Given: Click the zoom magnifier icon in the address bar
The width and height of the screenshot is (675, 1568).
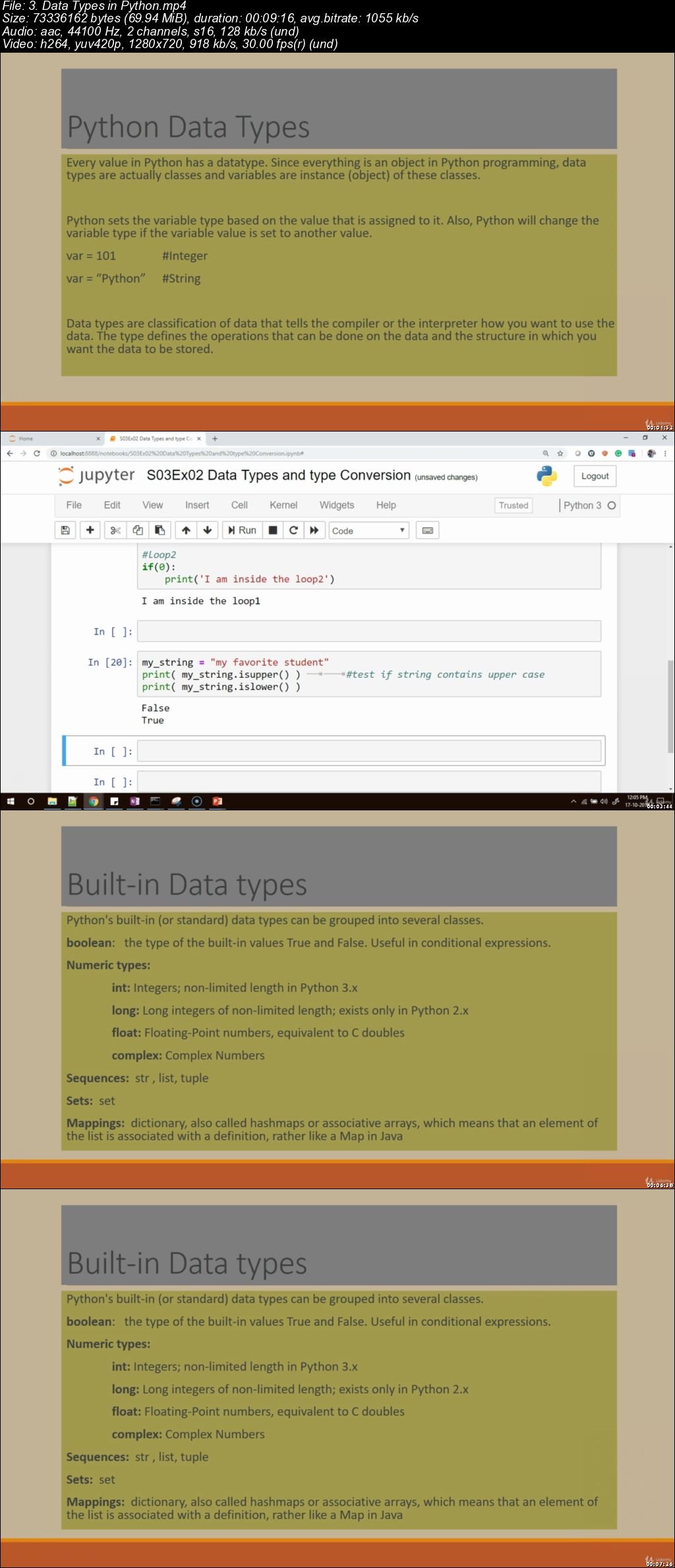Looking at the screenshot, I should coord(545,453).
